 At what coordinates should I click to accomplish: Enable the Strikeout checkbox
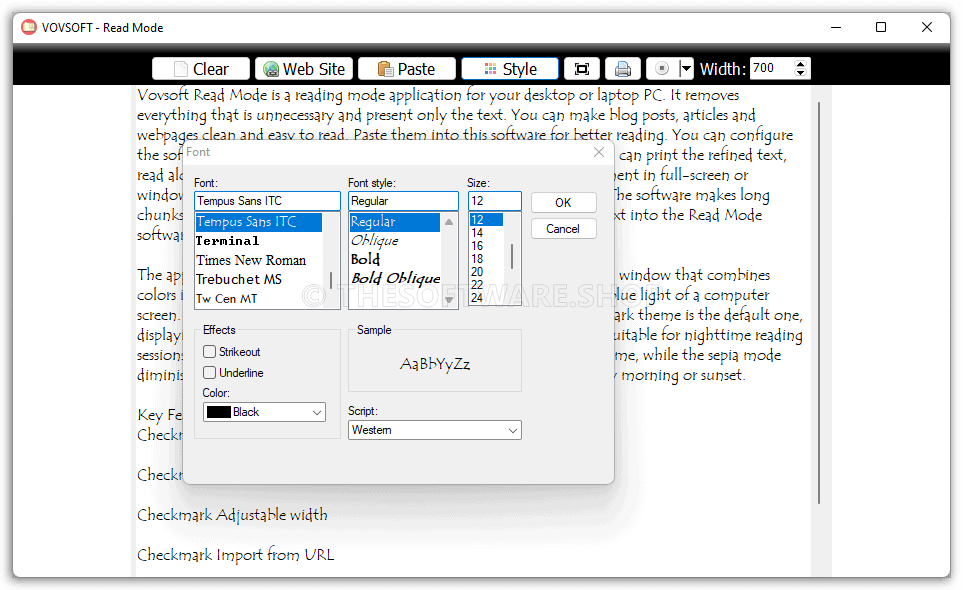tap(209, 352)
